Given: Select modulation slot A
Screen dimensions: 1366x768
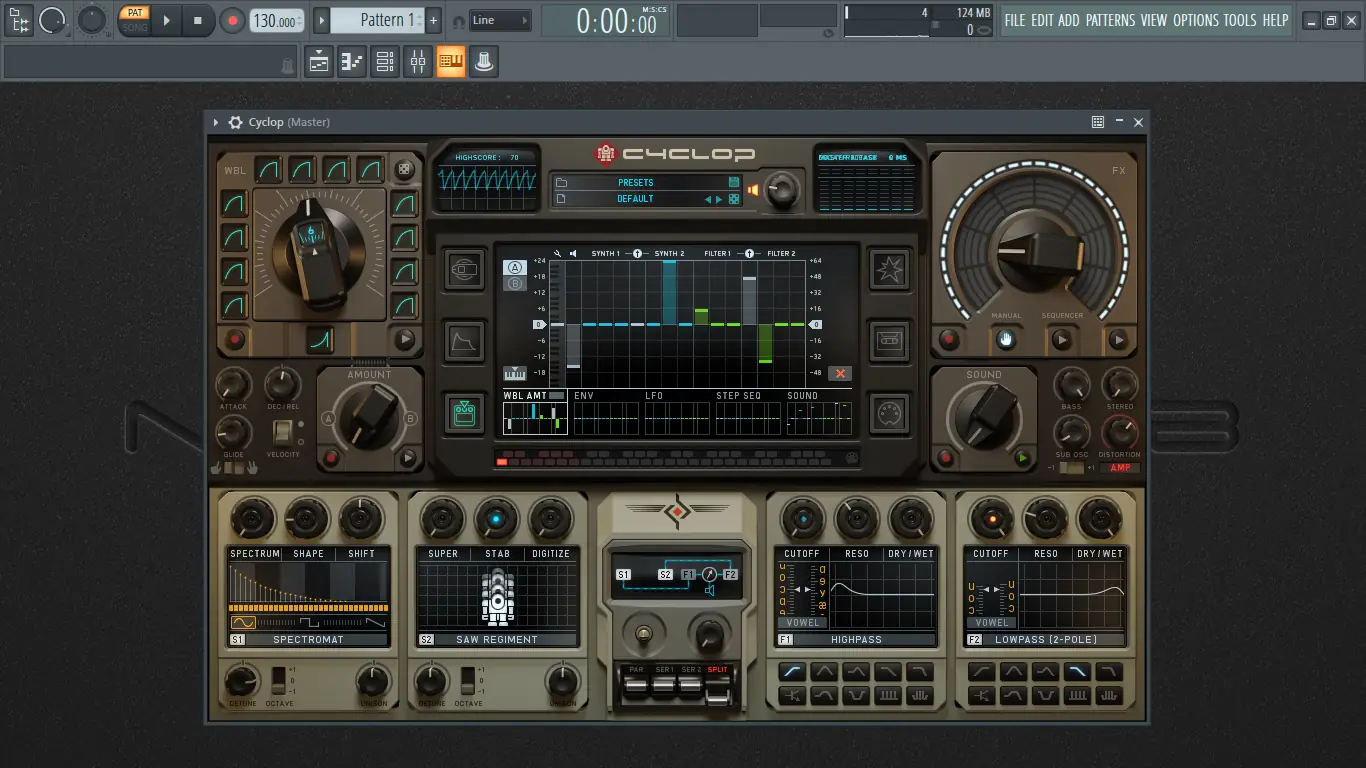Looking at the screenshot, I should pos(515,268).
